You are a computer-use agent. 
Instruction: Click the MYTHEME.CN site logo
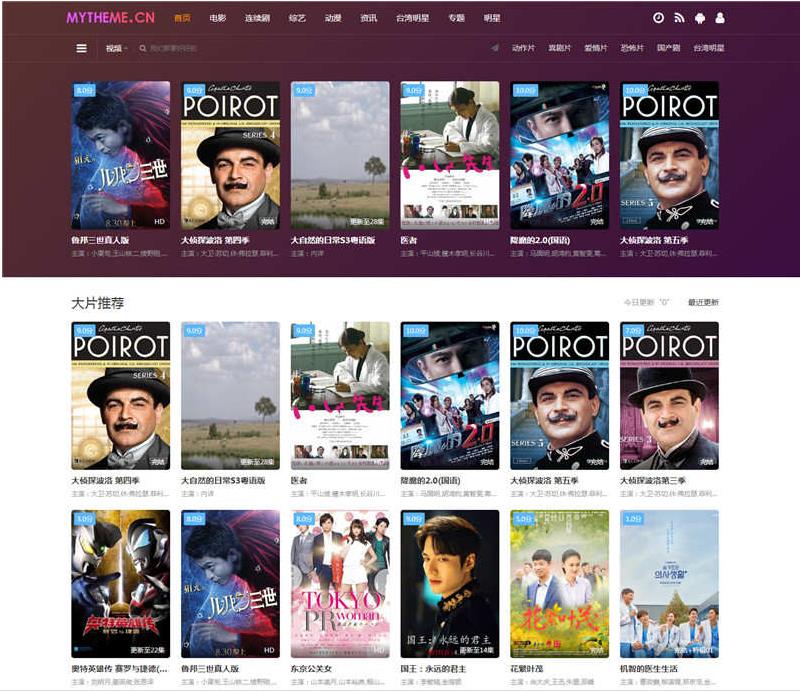(x=110, y=18)
